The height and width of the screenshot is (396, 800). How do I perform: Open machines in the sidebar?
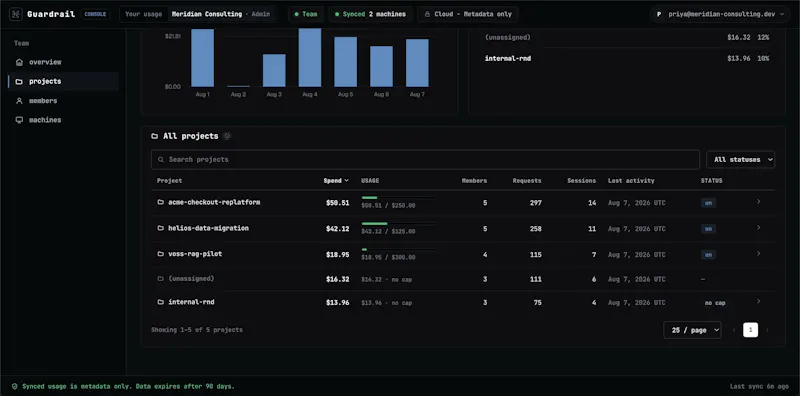[x=63, y=120]
